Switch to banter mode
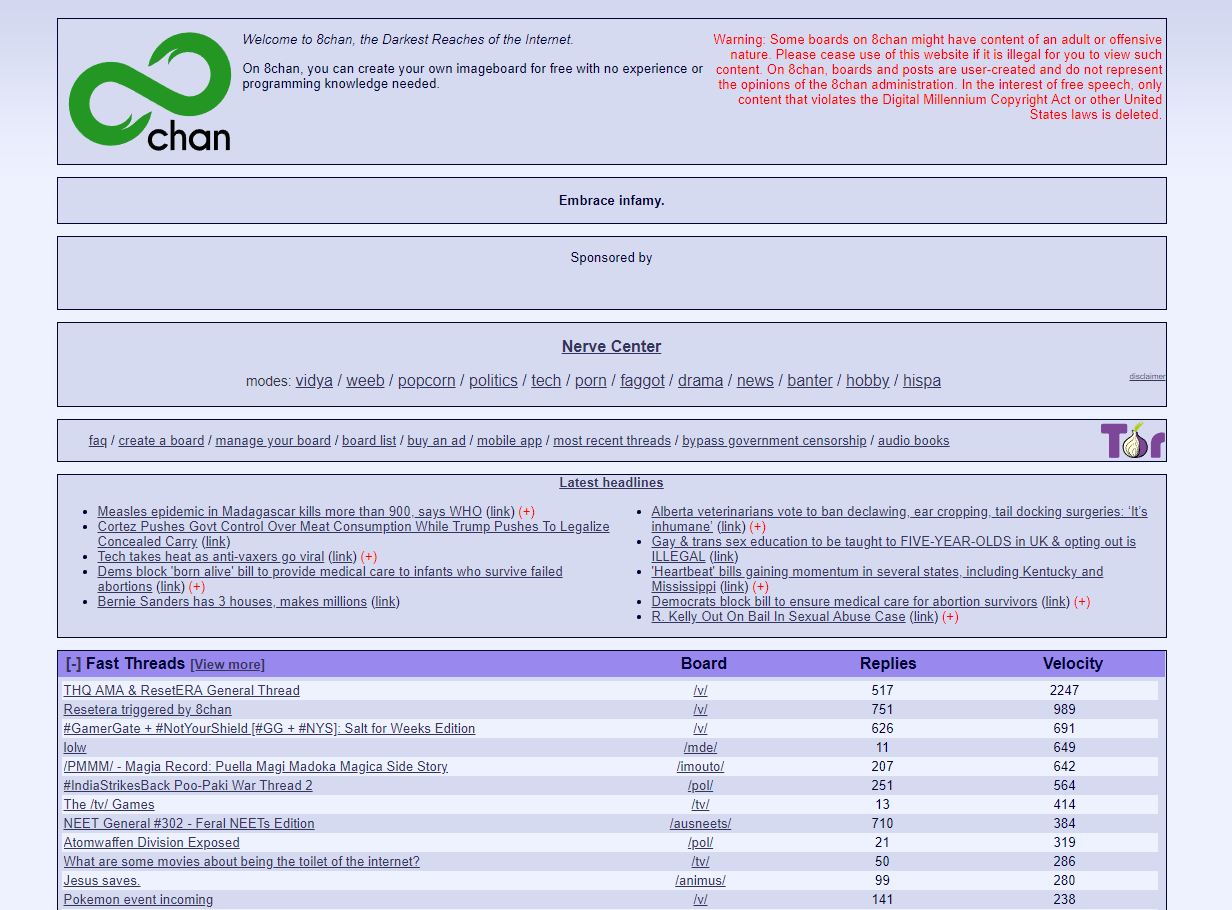 coord(810,381)
